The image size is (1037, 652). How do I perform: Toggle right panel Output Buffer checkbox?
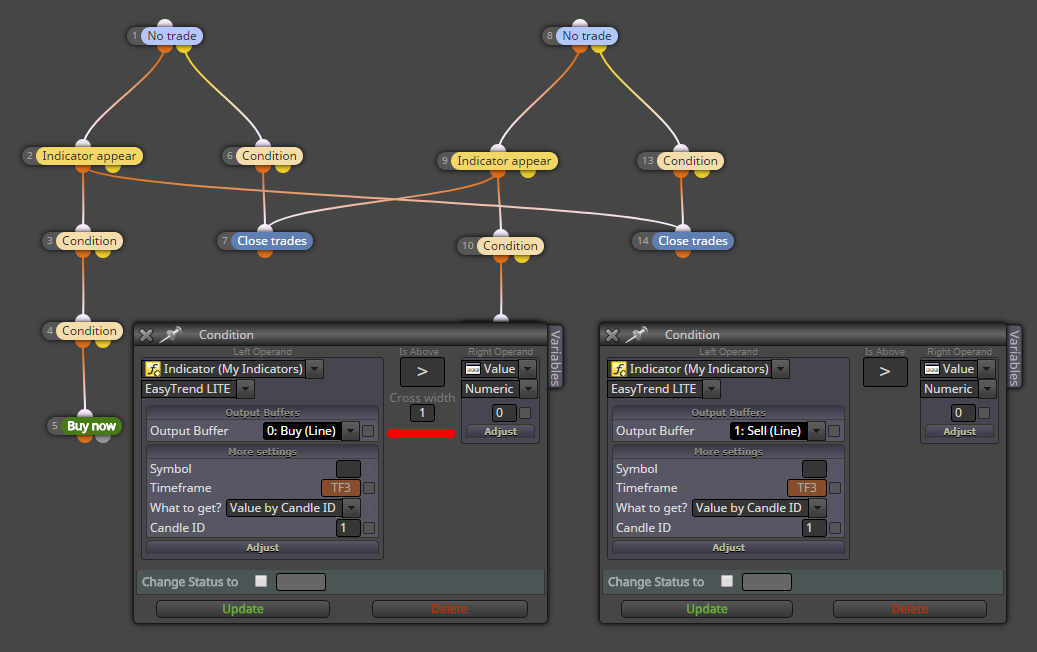[835, 431]
